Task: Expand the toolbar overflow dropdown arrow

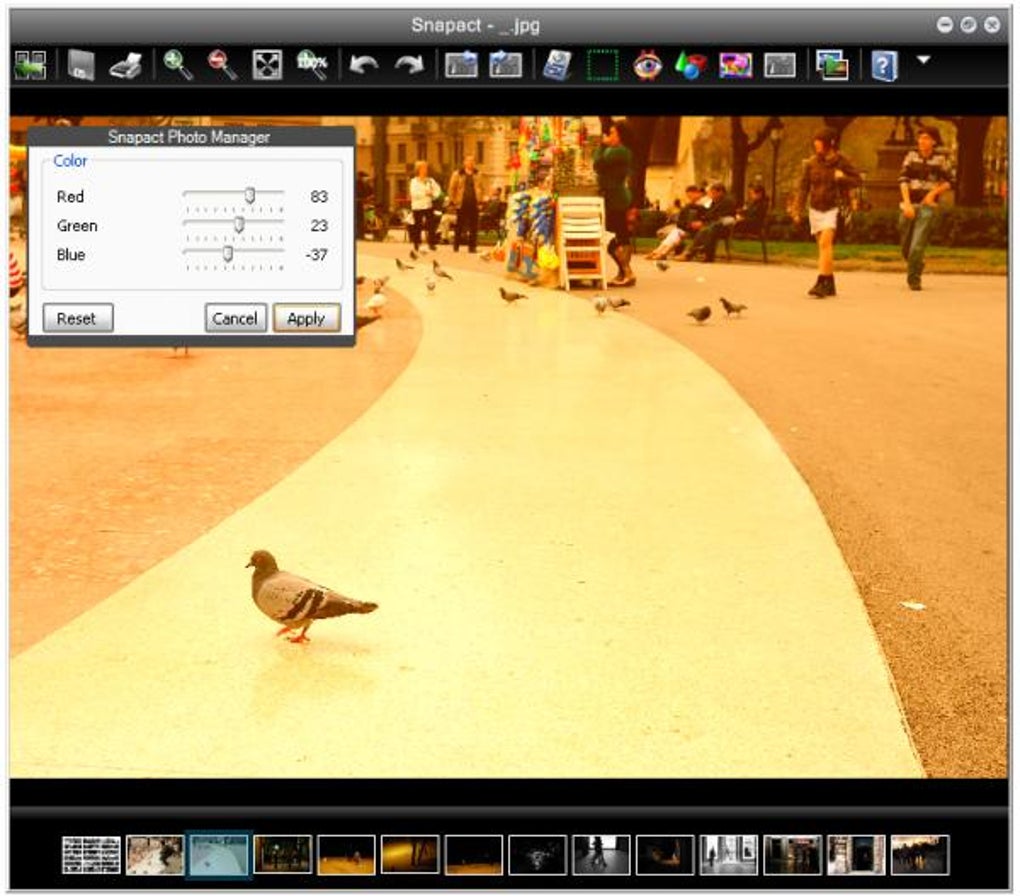Action: pos(923,61)
